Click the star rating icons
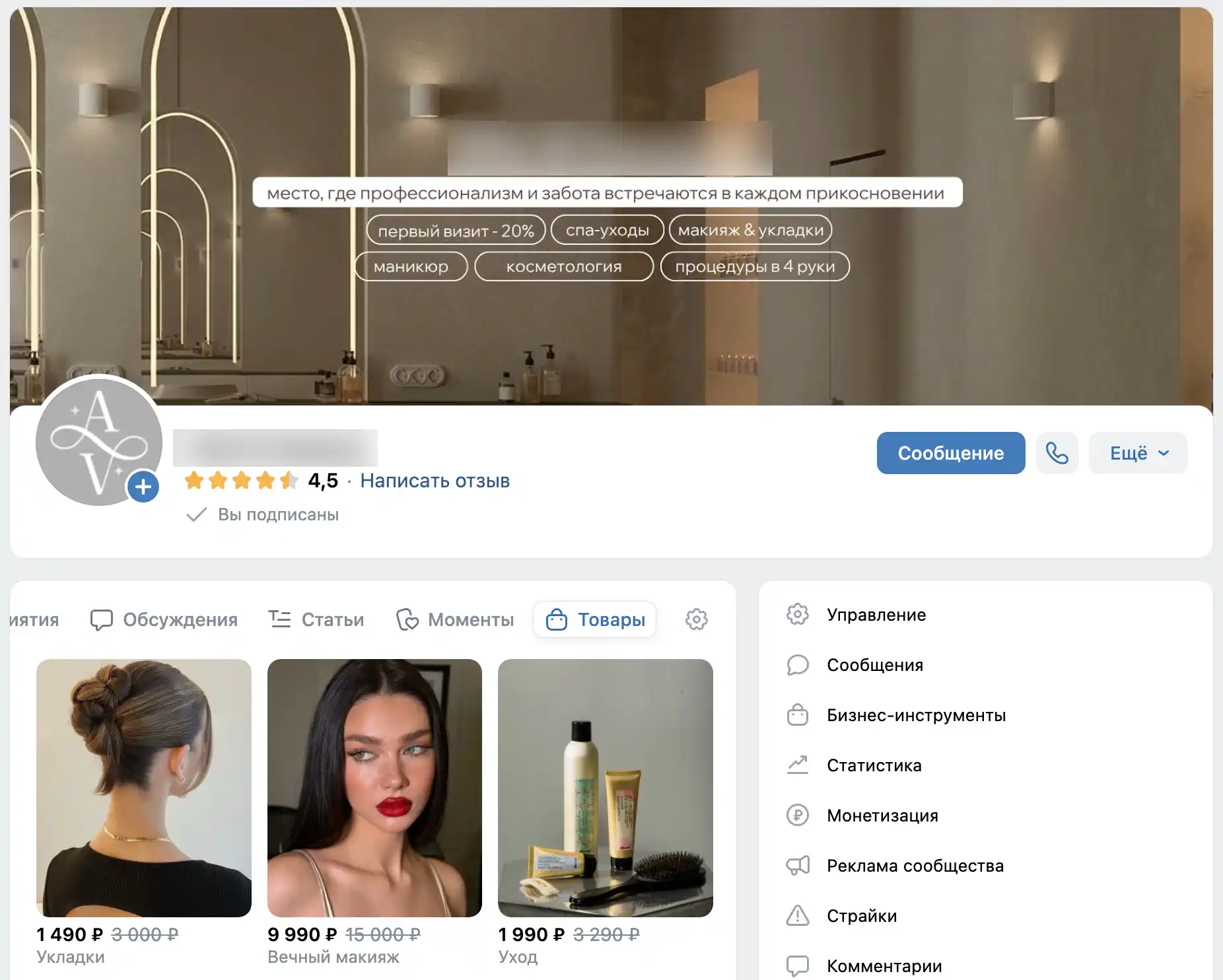Viewport: 1223px width, 980px height. point(241,480)
